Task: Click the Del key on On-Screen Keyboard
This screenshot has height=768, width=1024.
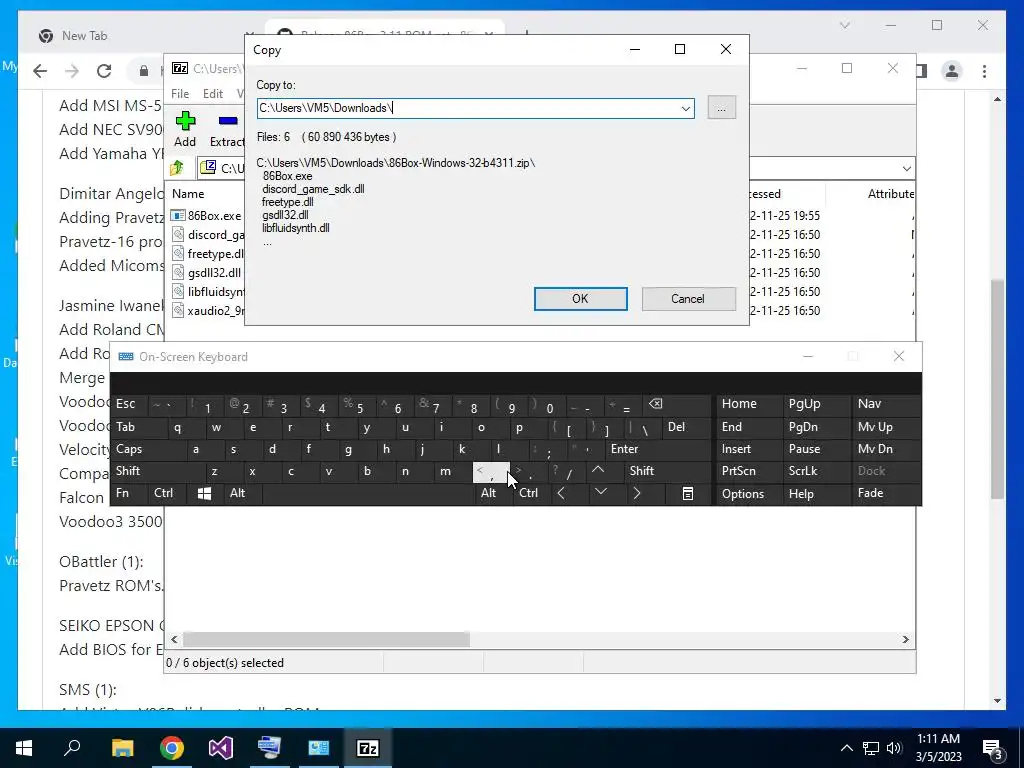Action: (677, 427)
